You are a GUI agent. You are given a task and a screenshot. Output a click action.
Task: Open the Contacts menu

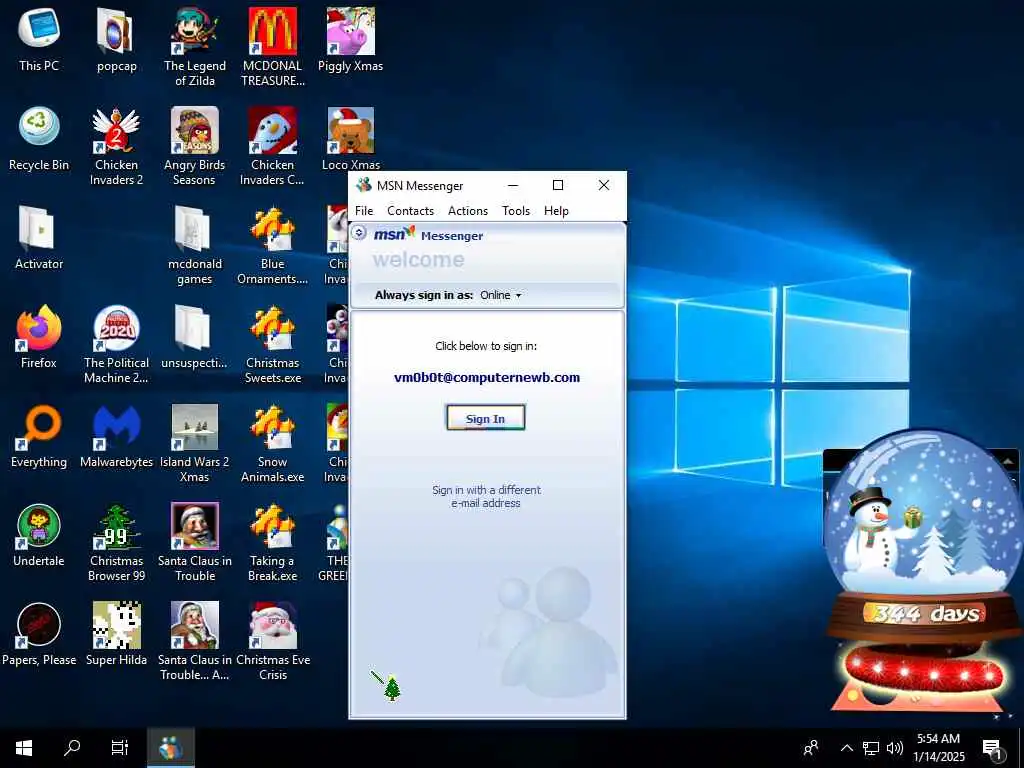410,211
